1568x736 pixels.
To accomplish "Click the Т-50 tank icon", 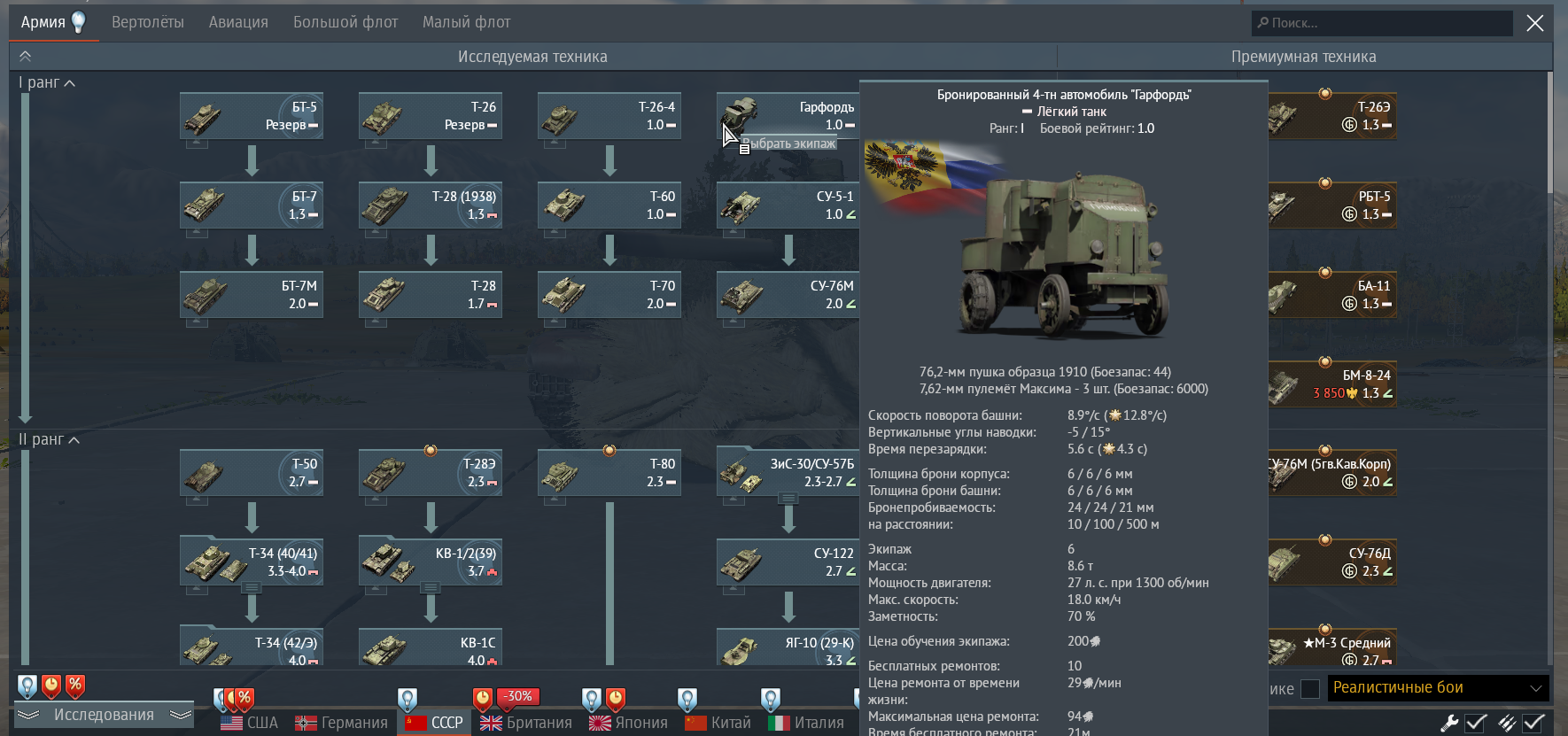I will pyautogui.click(x=204, y=475).
